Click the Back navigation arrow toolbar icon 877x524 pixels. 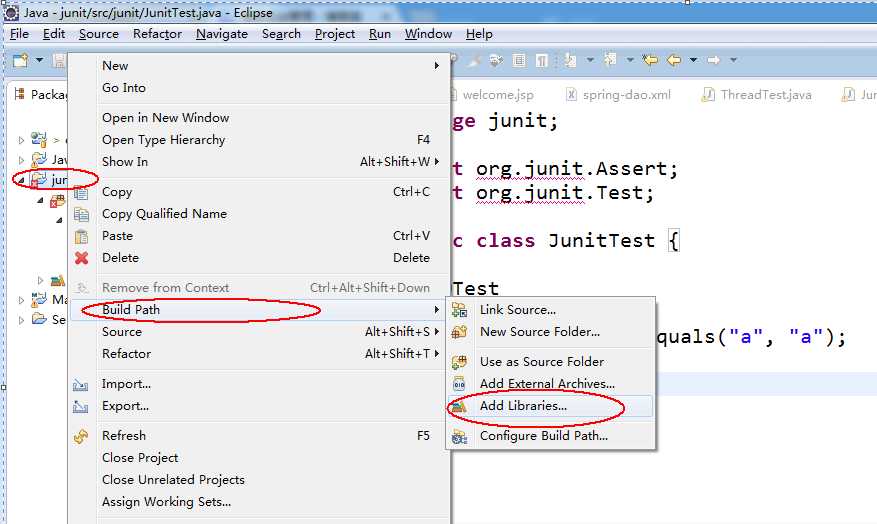point(674,59)
